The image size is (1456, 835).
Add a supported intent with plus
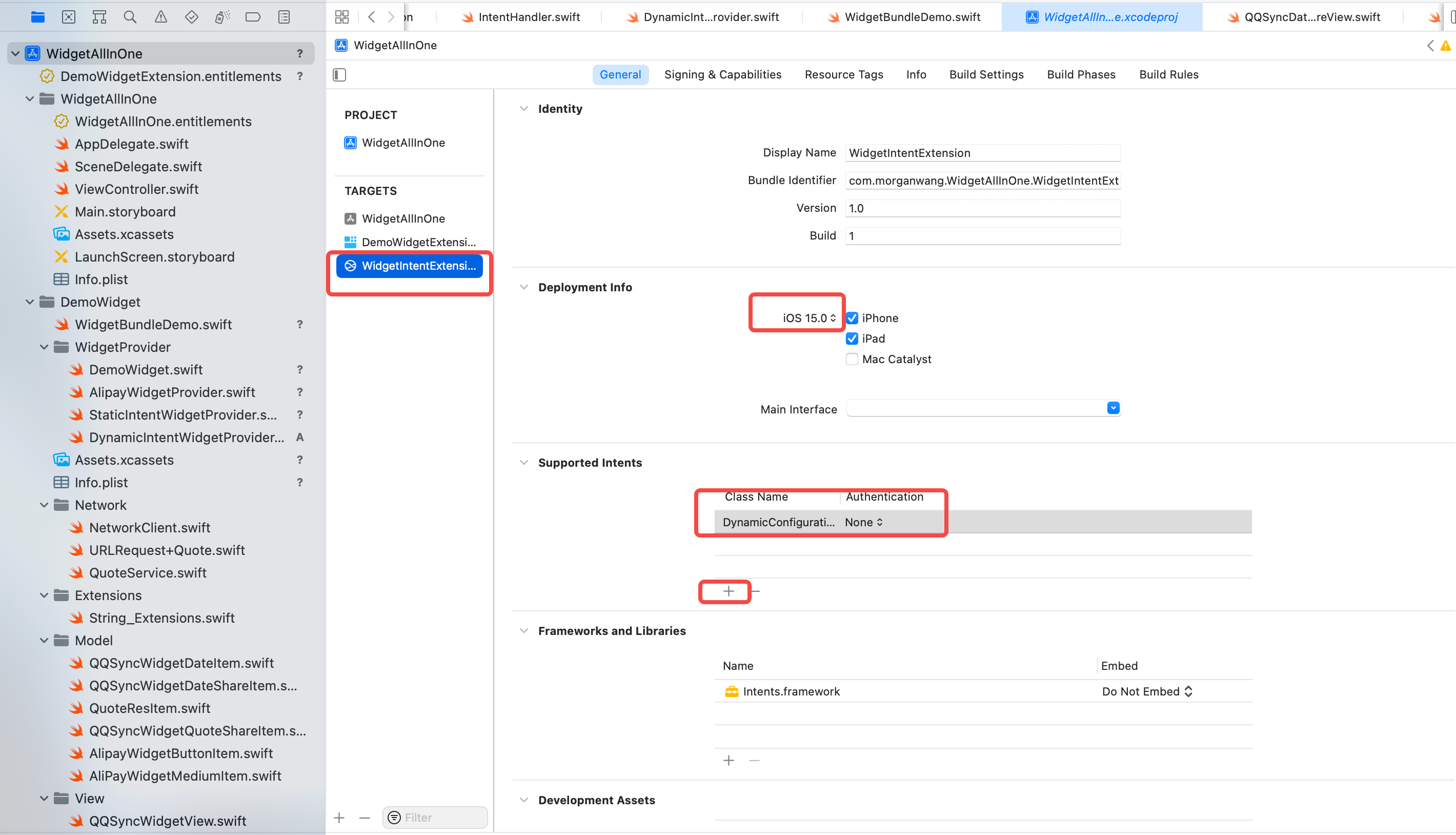tap(728, 591)
